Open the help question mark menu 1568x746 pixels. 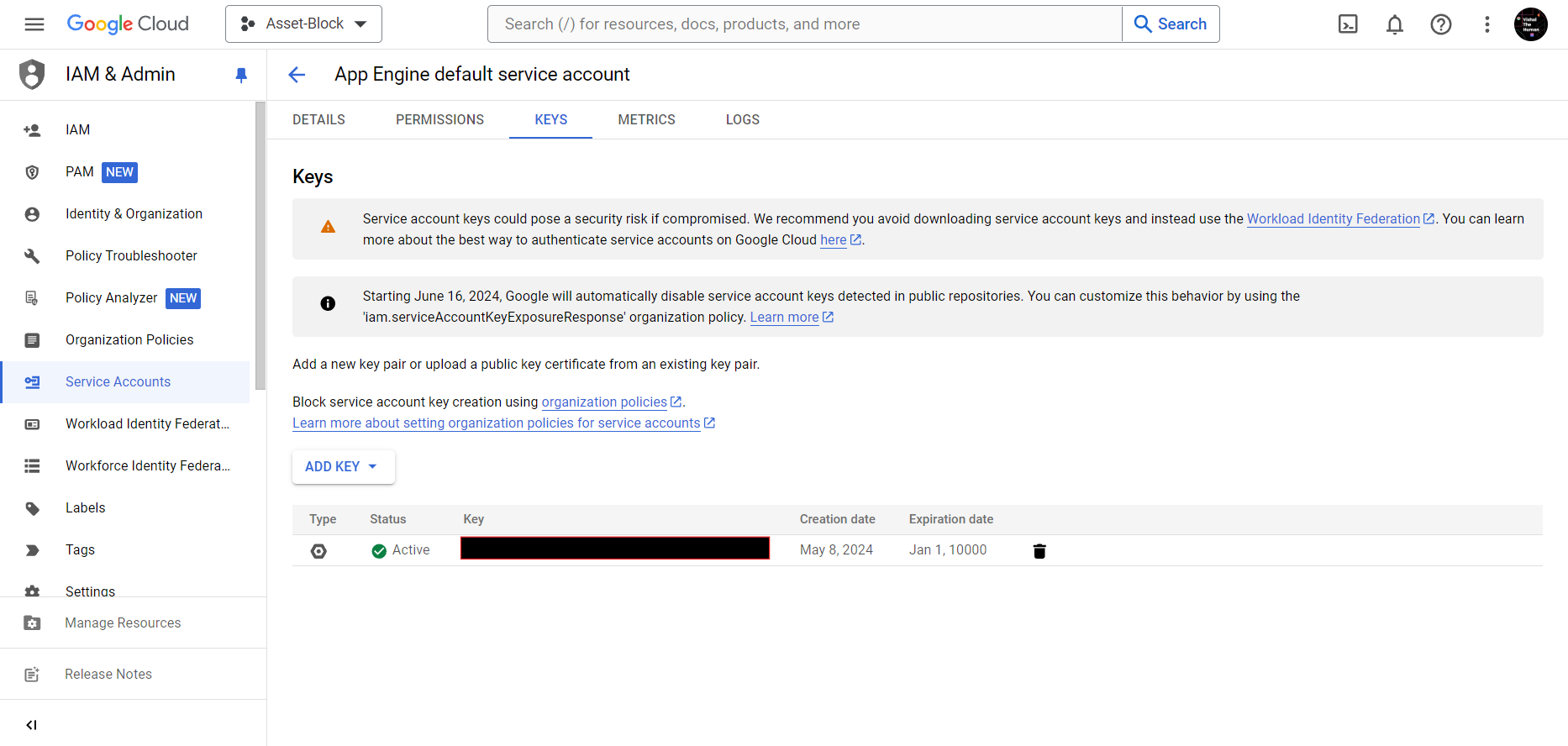click(1441, 24)
